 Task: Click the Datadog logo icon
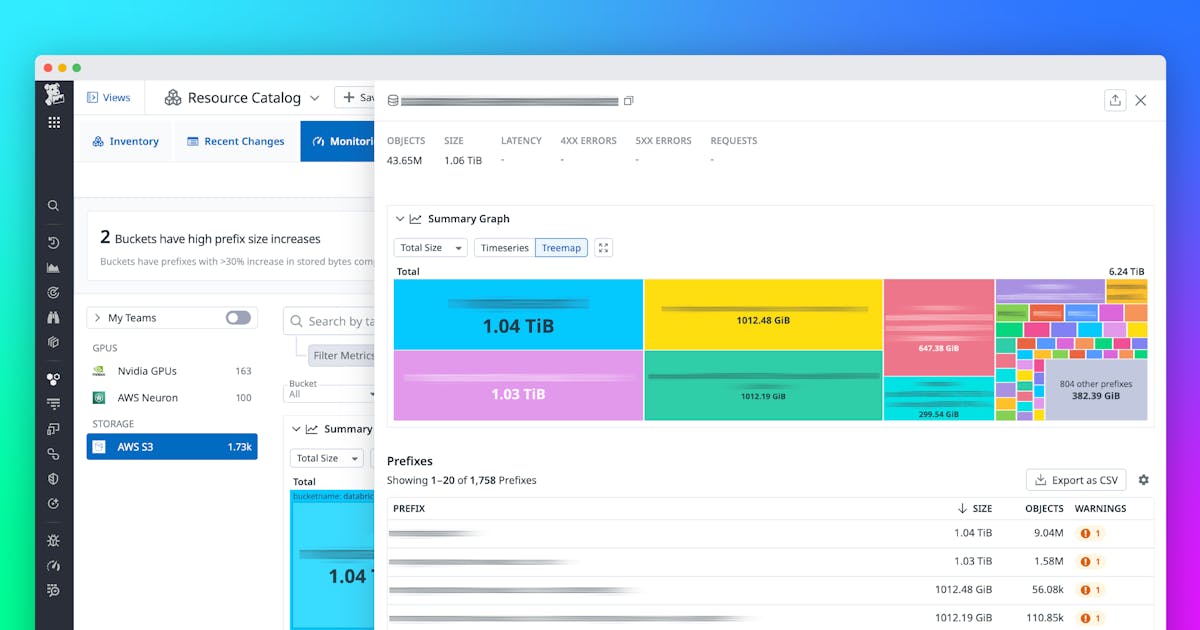click(x=54, y=96)
